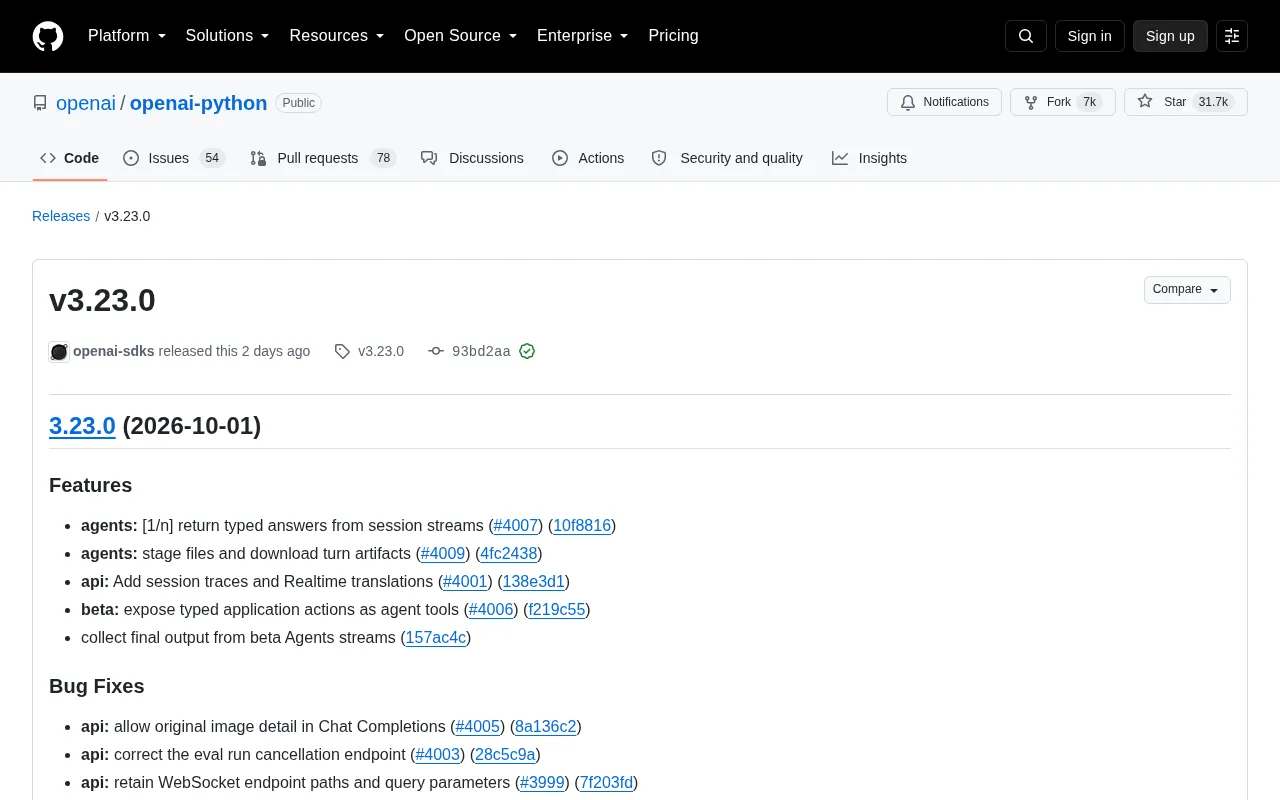Open commit 93bd2aa
The height and width of the screenshot is (800, 1280).
[481, 351]
